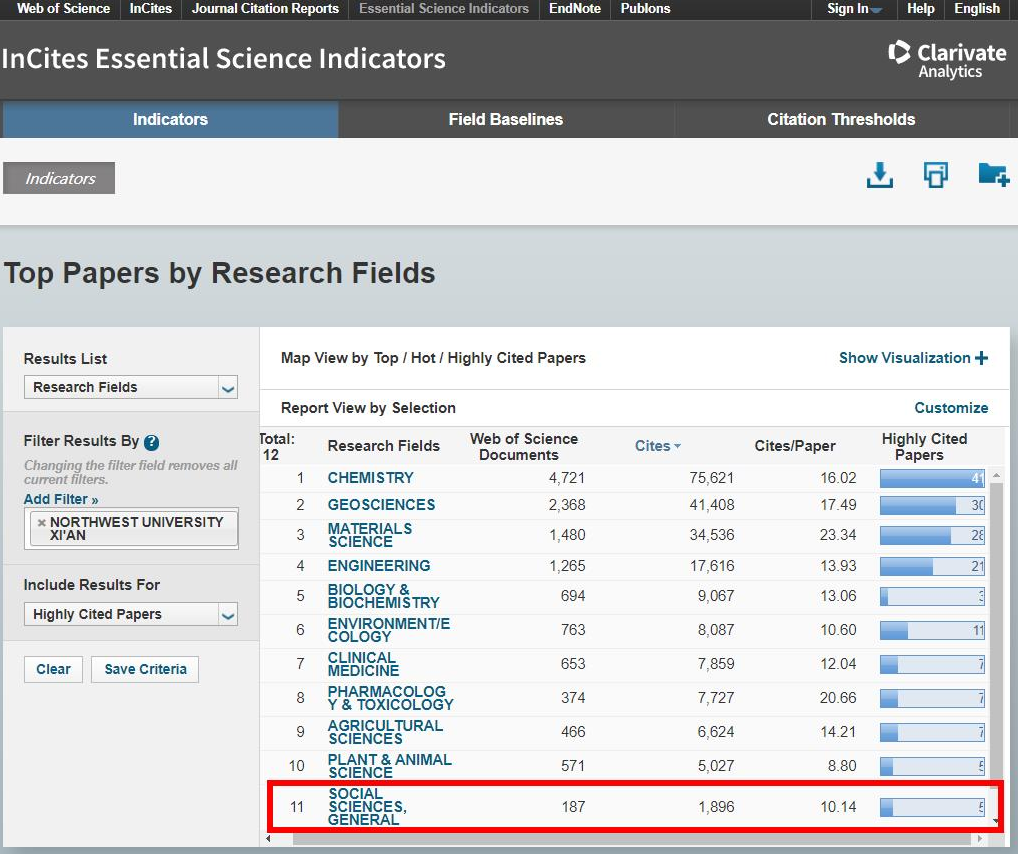Click the plus icon beside Show Visualization

click(x=981, y=358)
